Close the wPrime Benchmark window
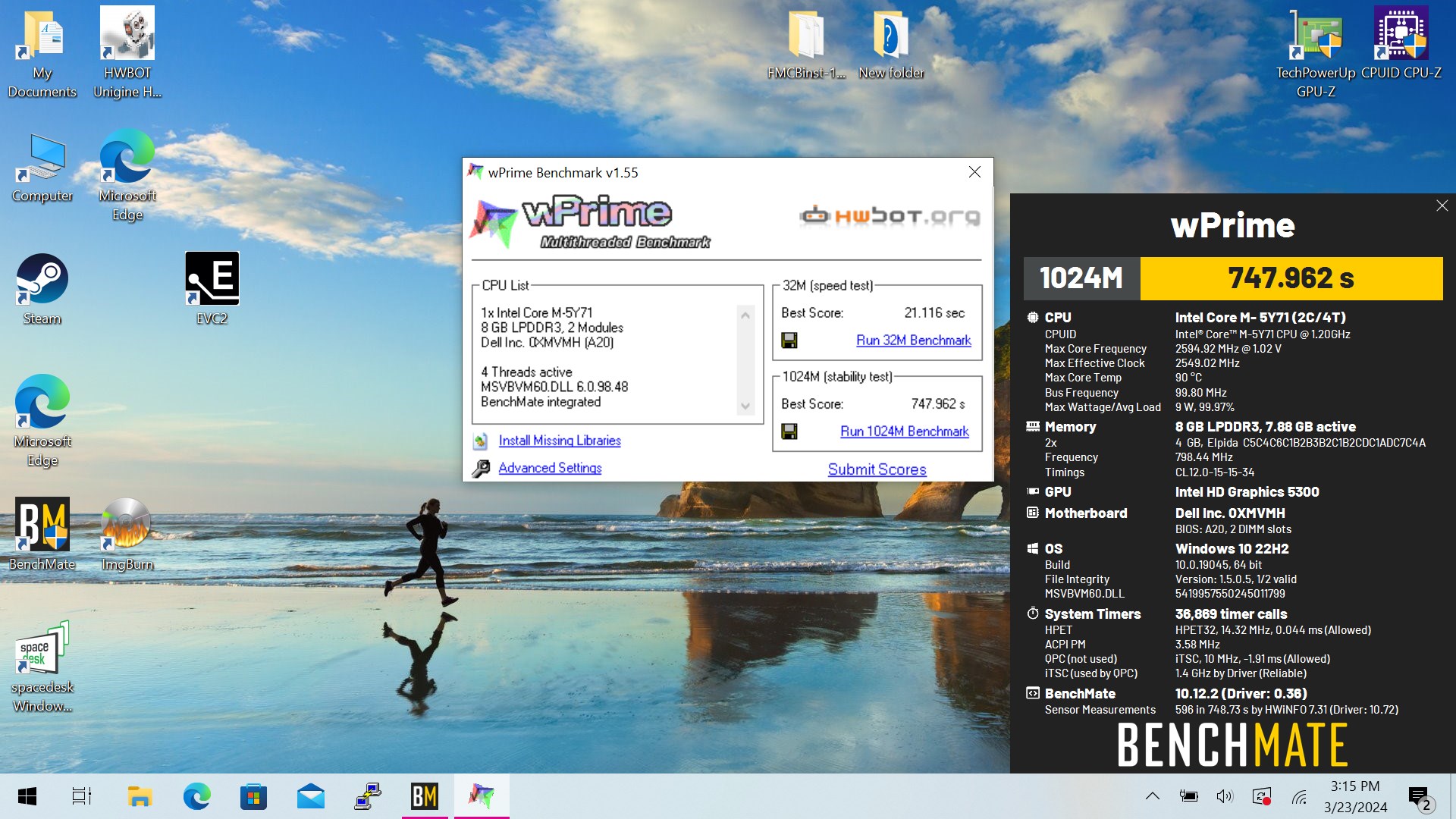1456x819 pixels. point(975,172)
